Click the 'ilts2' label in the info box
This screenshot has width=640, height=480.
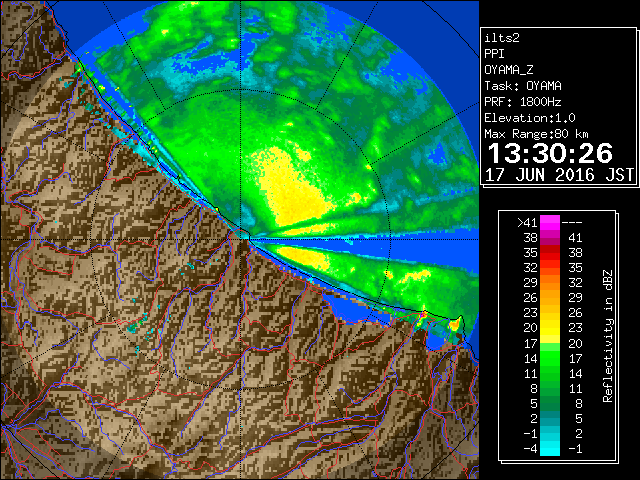pyautogui.click(x=502, y=38)
